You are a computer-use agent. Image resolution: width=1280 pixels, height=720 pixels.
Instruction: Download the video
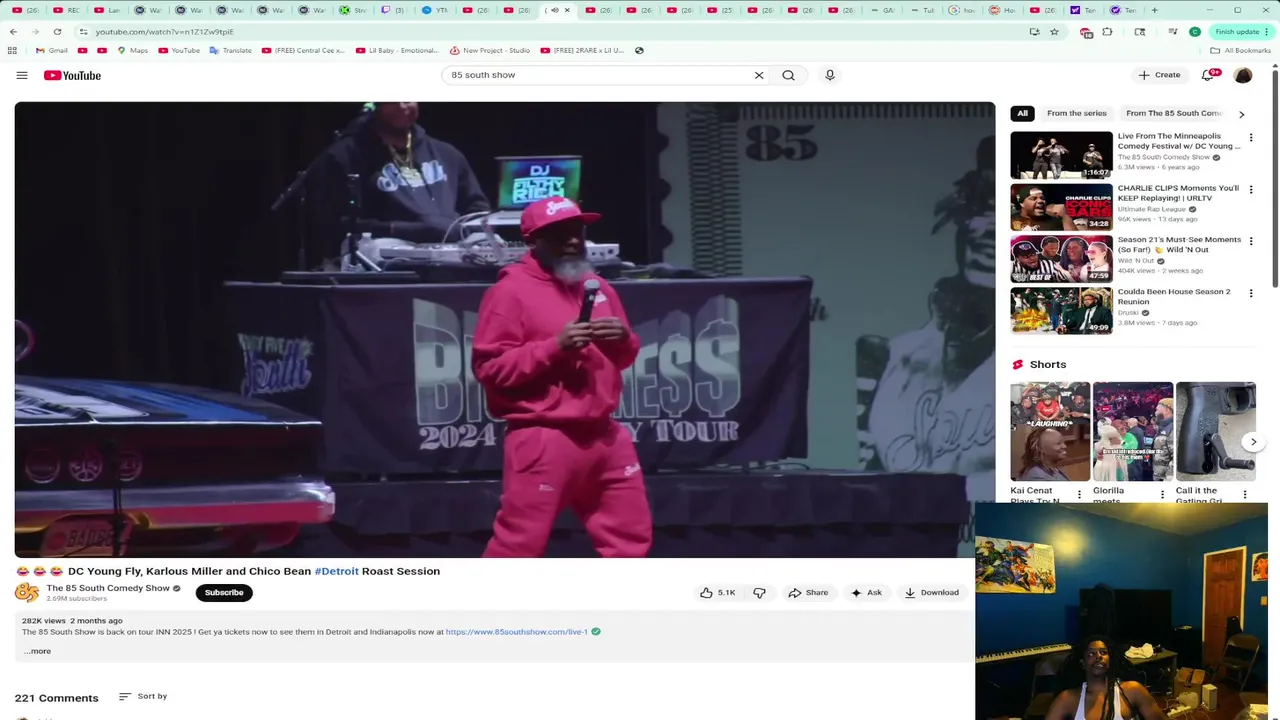pyautogui.click(x=932, y=593)
